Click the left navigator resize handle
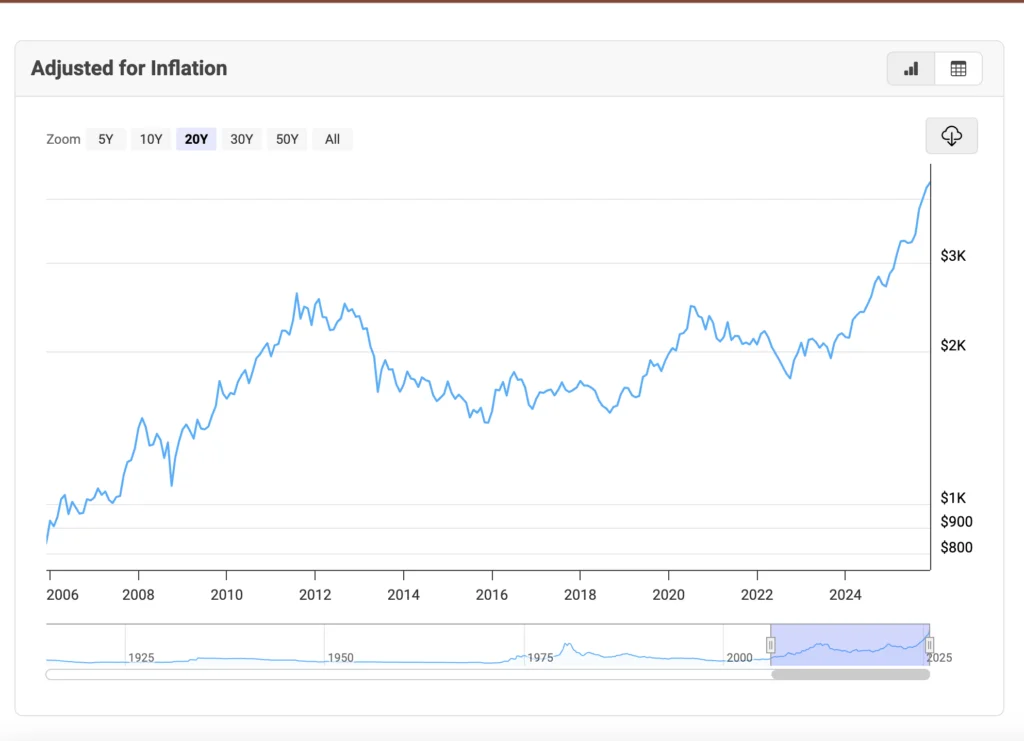 (x=771, y=646)
